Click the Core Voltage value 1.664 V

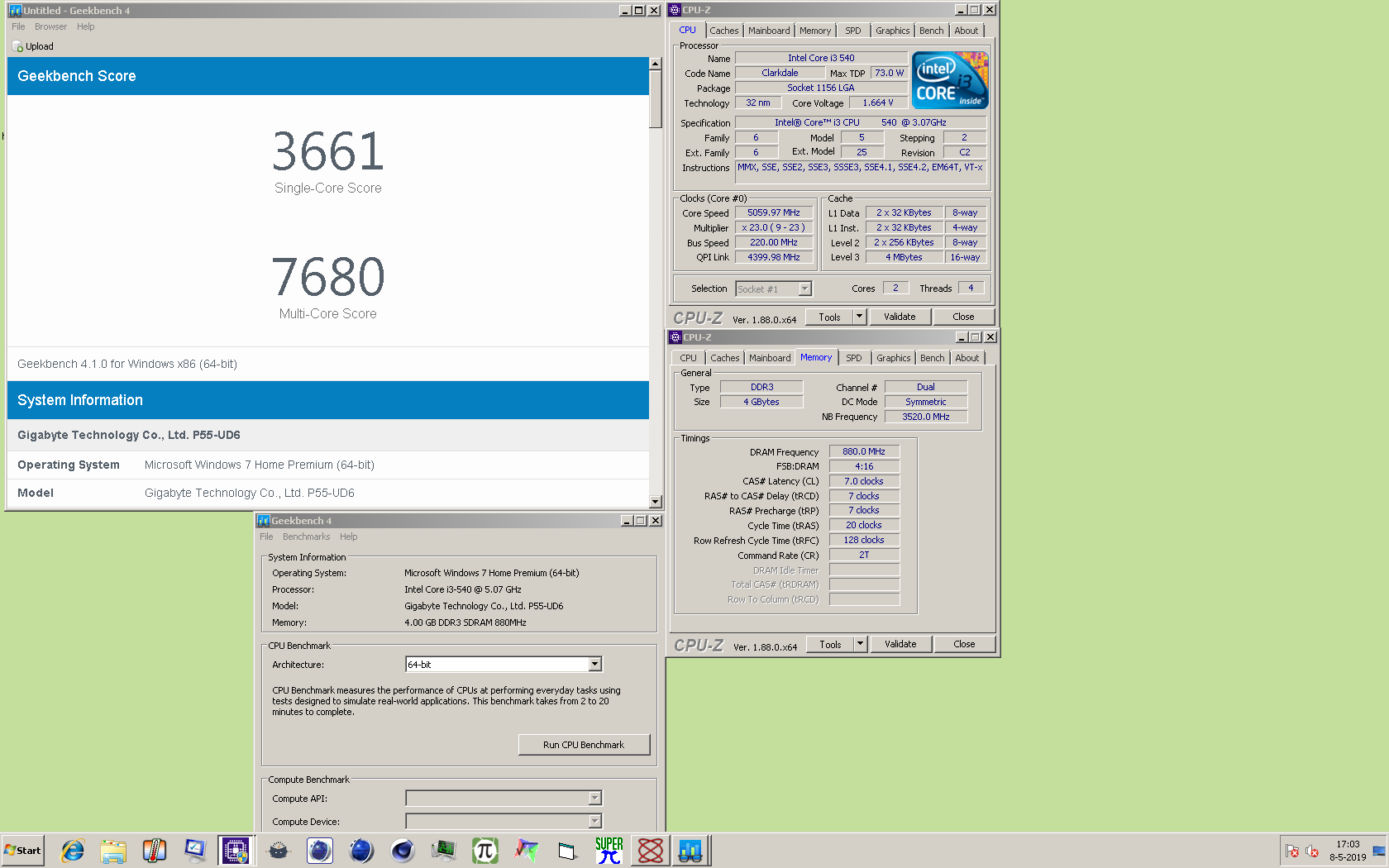[878, 103]
